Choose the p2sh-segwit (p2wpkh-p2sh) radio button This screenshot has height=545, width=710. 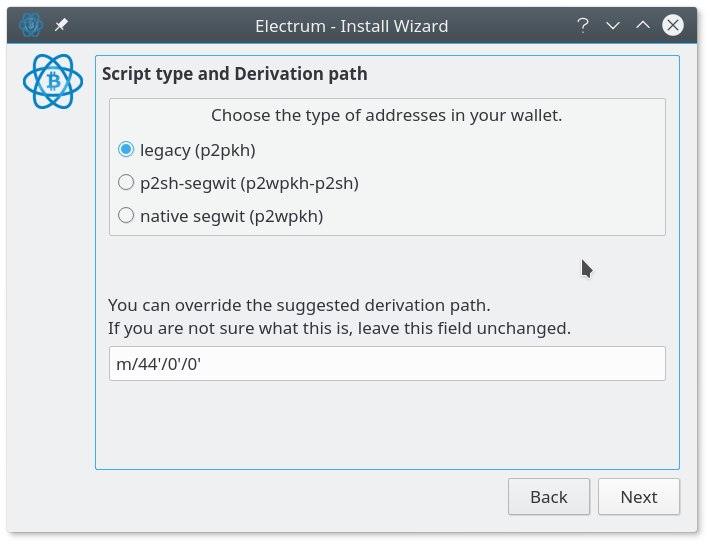pos(126,183)
